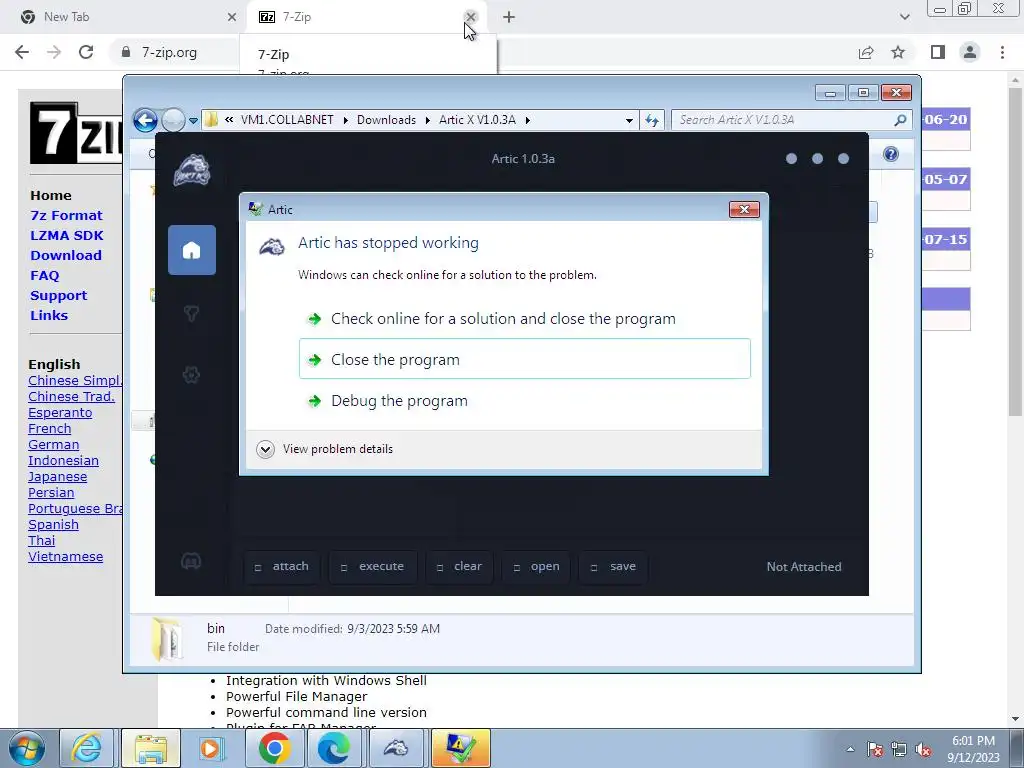
Task: Open the Artic sidebar shield icon
Action: [191, 313]
